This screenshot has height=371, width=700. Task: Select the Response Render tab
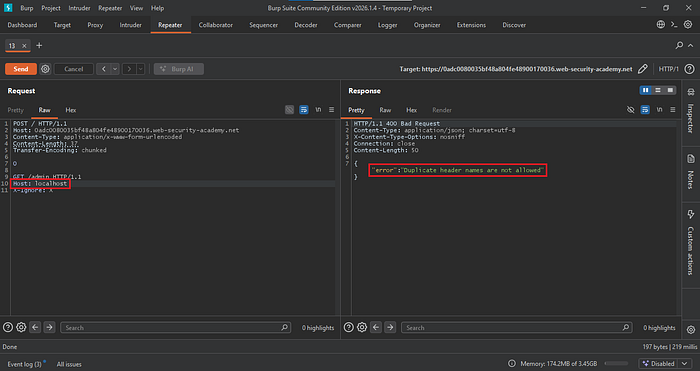point(442,110)
